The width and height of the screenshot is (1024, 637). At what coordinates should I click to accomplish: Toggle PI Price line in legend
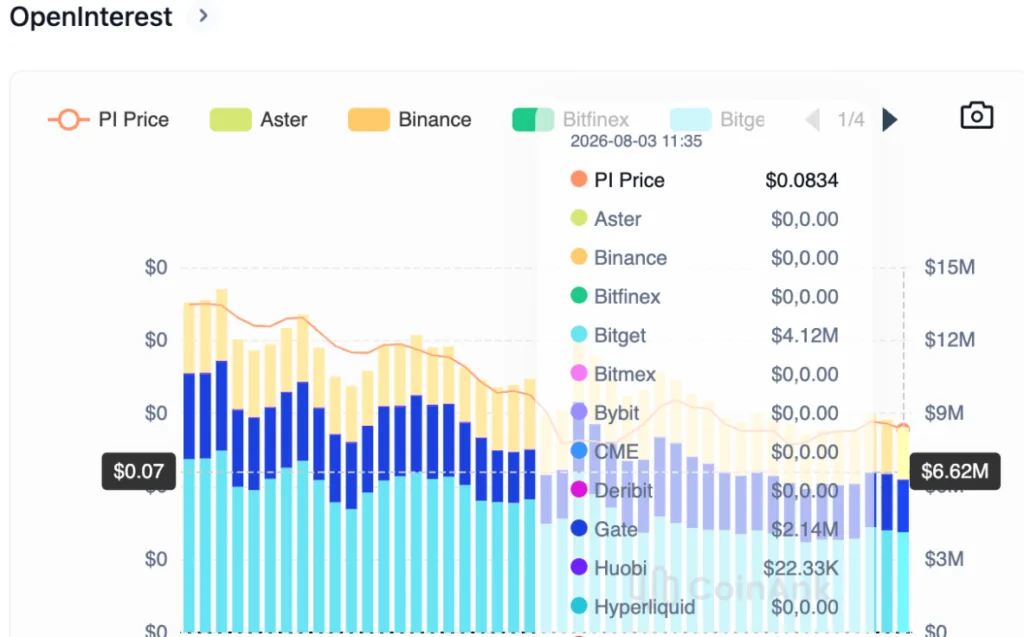(108, 120)
